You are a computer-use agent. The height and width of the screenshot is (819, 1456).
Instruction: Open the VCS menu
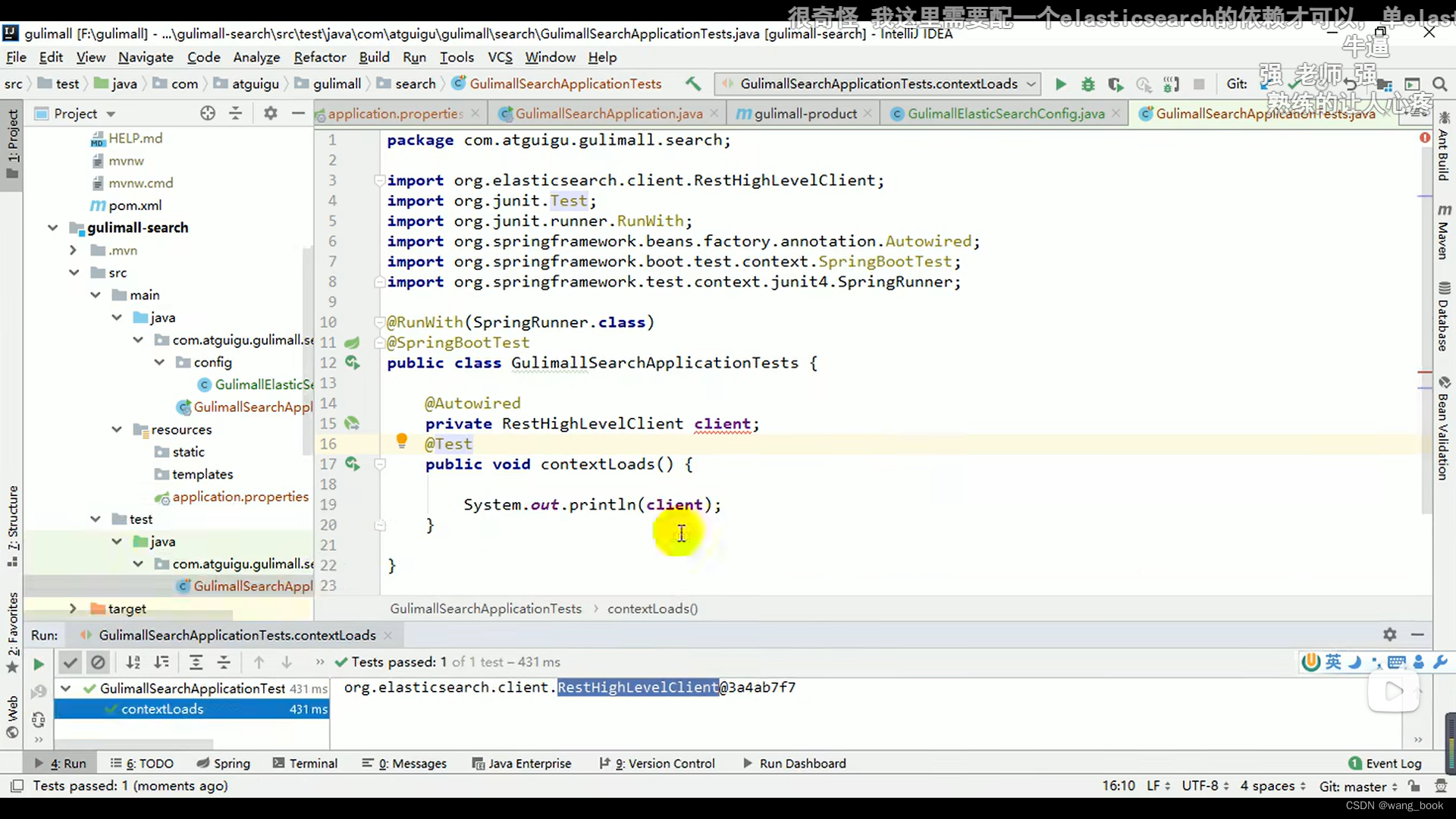[500, 57]
